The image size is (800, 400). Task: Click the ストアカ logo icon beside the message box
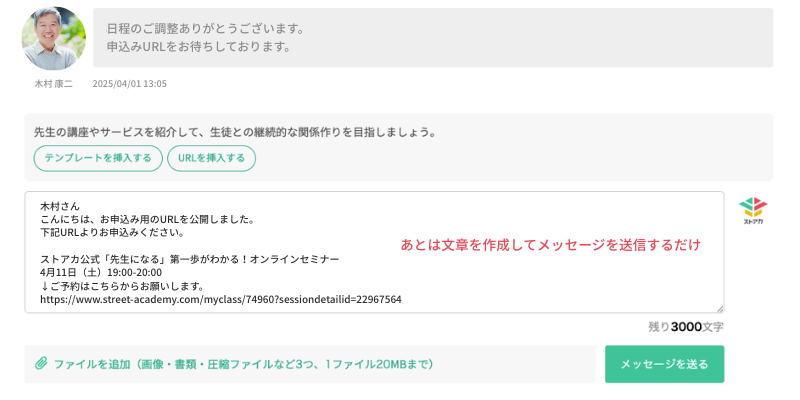(753, 211)
